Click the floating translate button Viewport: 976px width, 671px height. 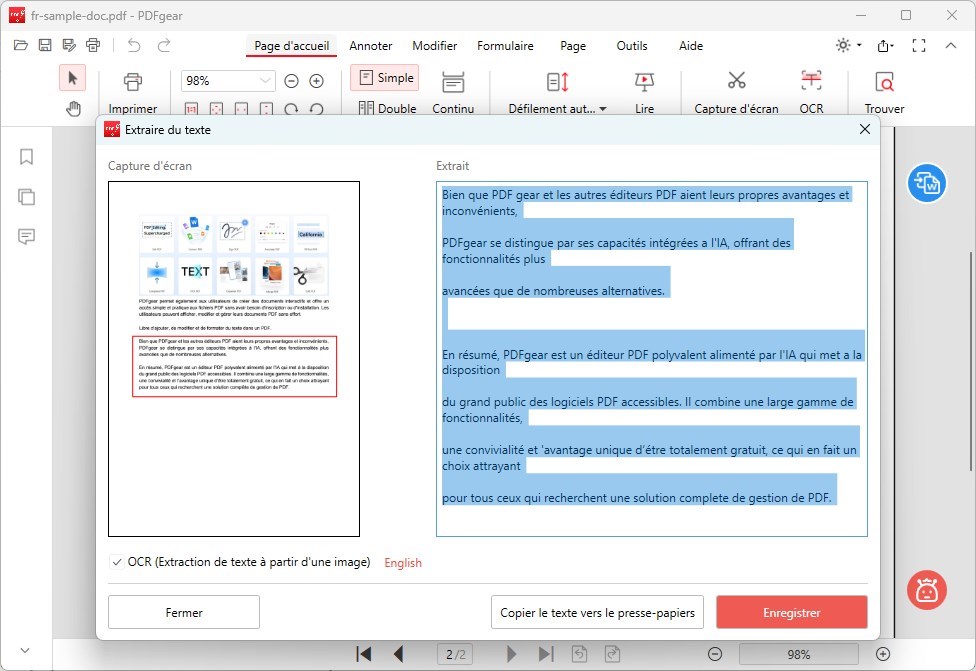(927, 184)
